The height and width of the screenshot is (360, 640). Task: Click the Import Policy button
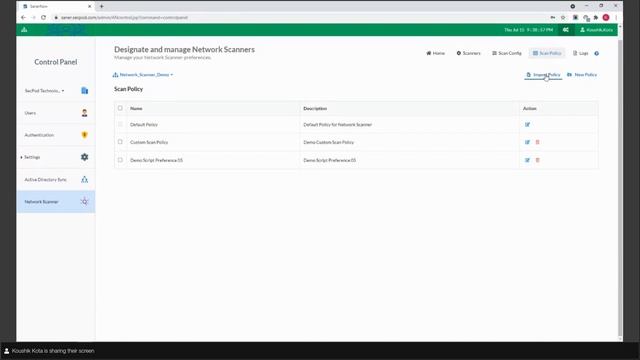[543, 75]
